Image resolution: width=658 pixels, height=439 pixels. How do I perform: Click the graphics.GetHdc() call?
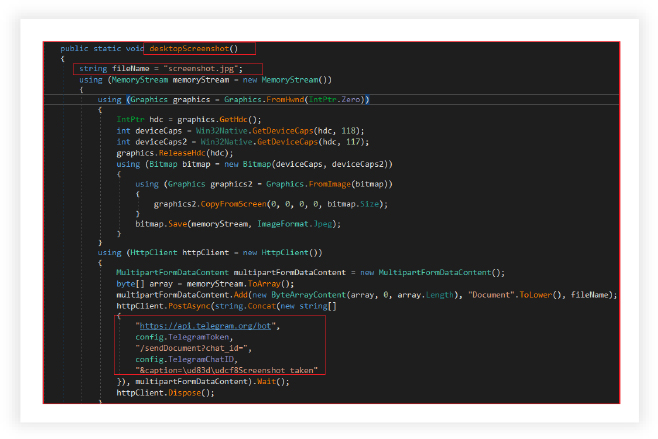[219, 120]
